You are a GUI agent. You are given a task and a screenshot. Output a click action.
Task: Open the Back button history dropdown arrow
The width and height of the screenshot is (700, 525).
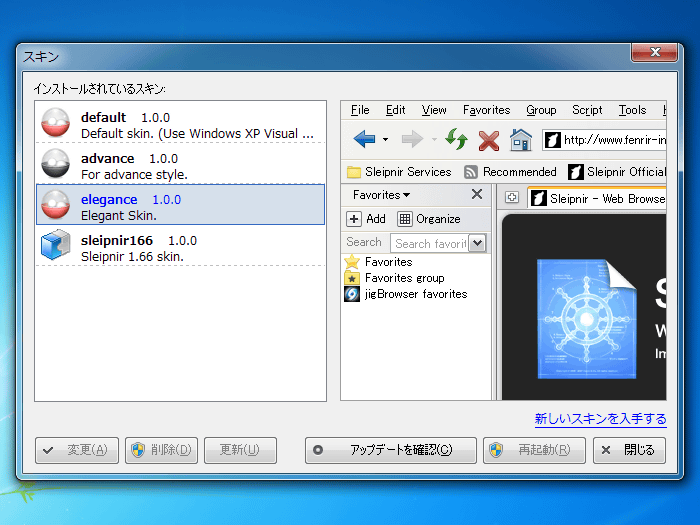[385, 140]
